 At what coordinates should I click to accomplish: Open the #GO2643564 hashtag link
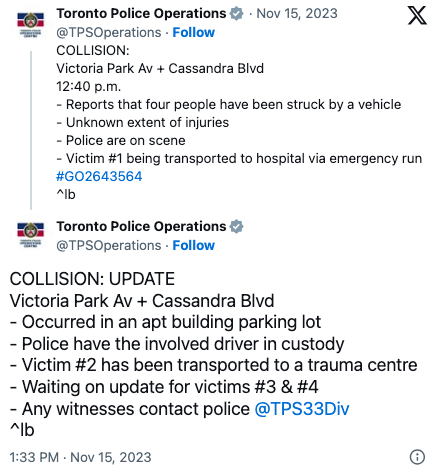click(99, 176)
